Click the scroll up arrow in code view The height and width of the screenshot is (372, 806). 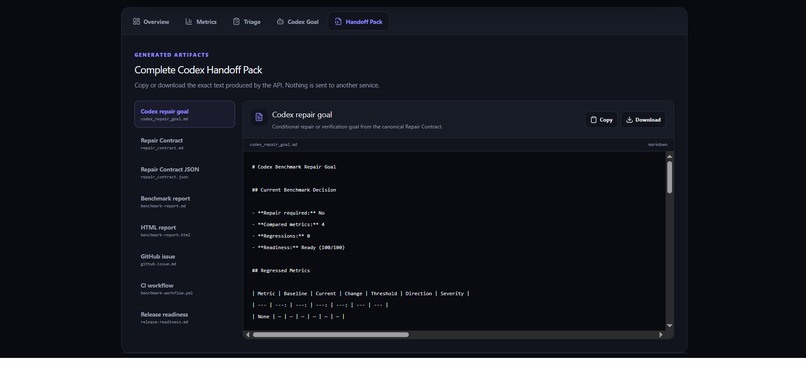(x=669, y=156)
